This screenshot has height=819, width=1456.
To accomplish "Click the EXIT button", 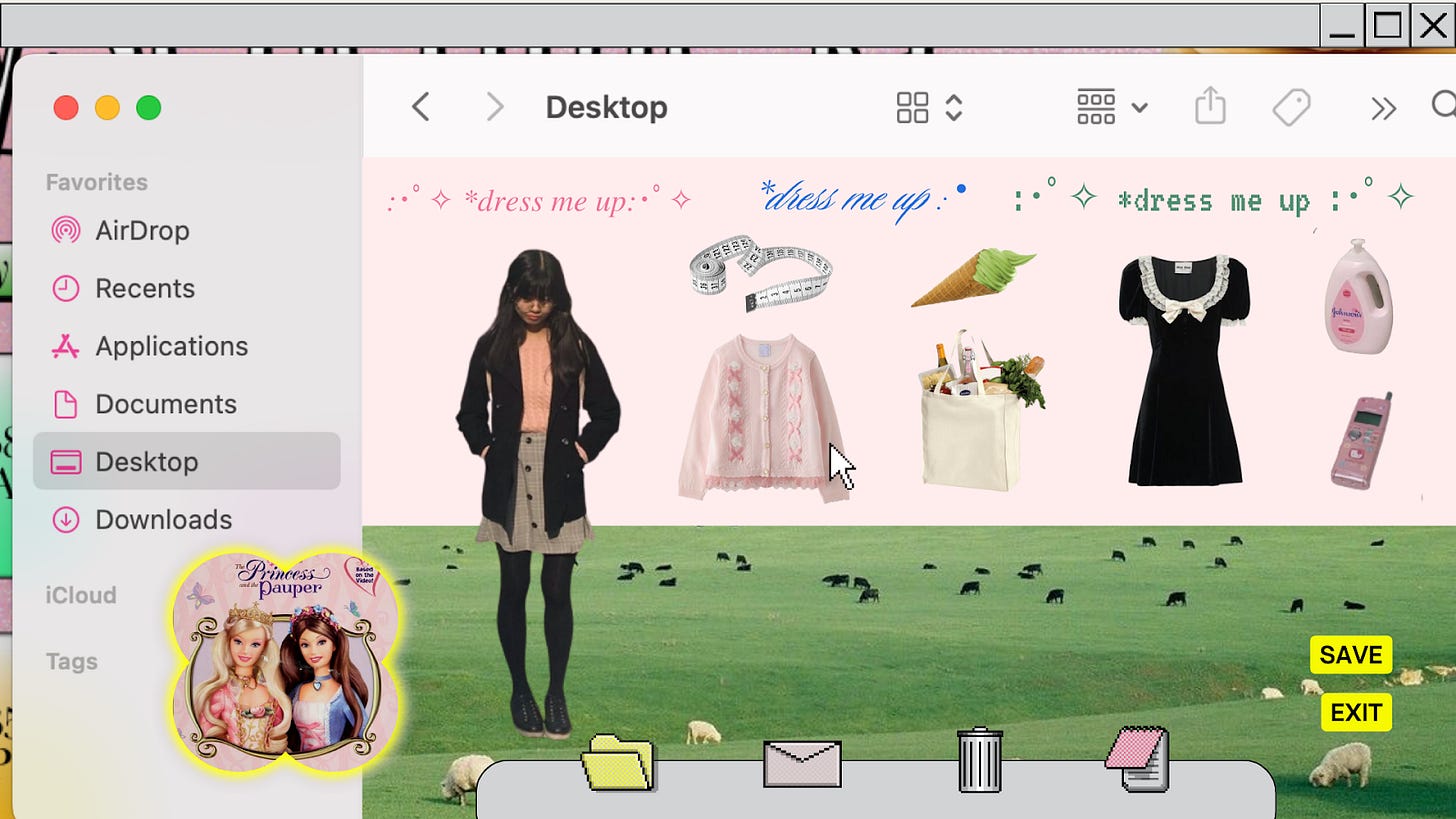I will (1356, 713).
